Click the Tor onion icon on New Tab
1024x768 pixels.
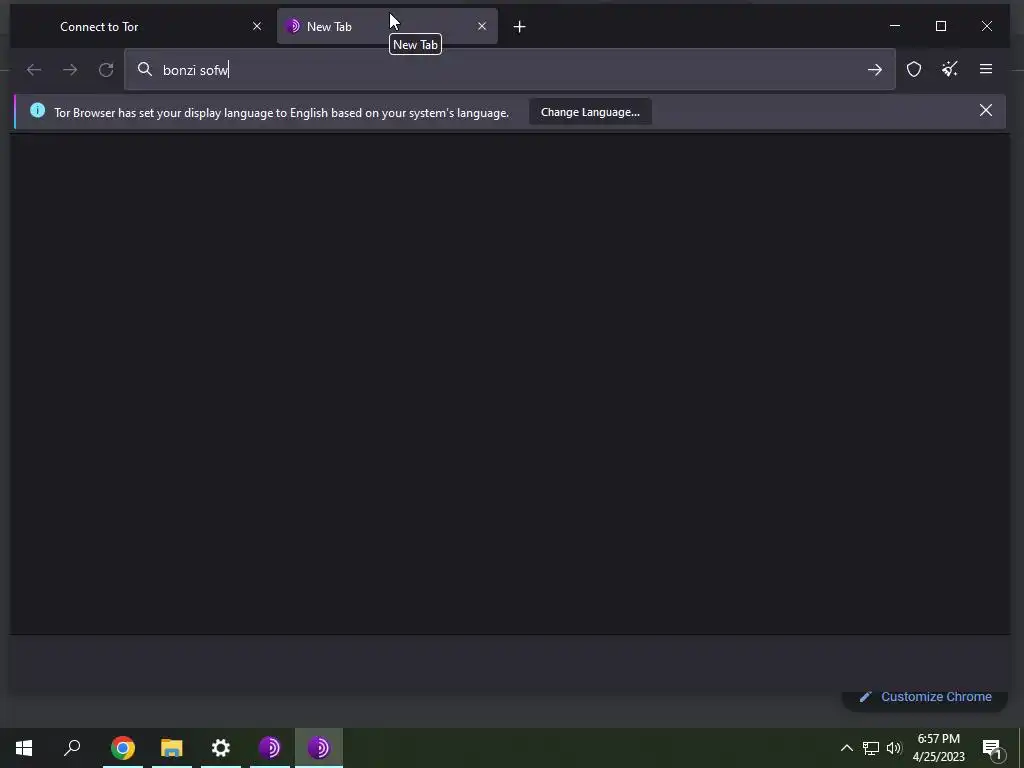293,26
